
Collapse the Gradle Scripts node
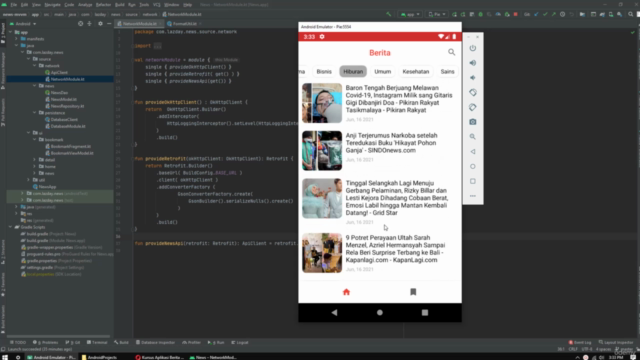(11, 227)
